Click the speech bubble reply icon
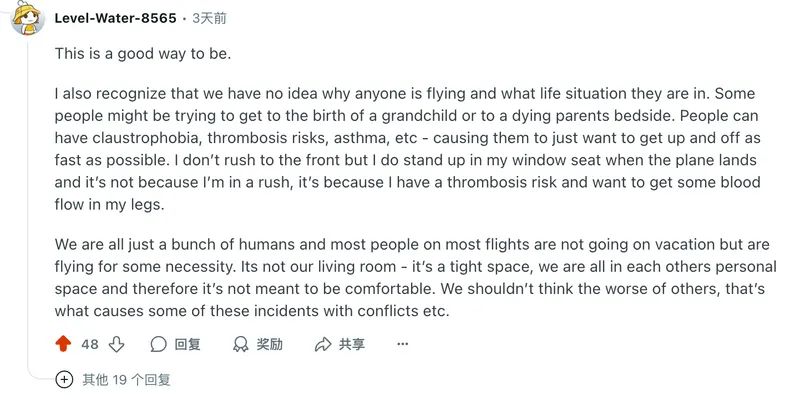The image size is (800, 396). click(x=159, y=344)
